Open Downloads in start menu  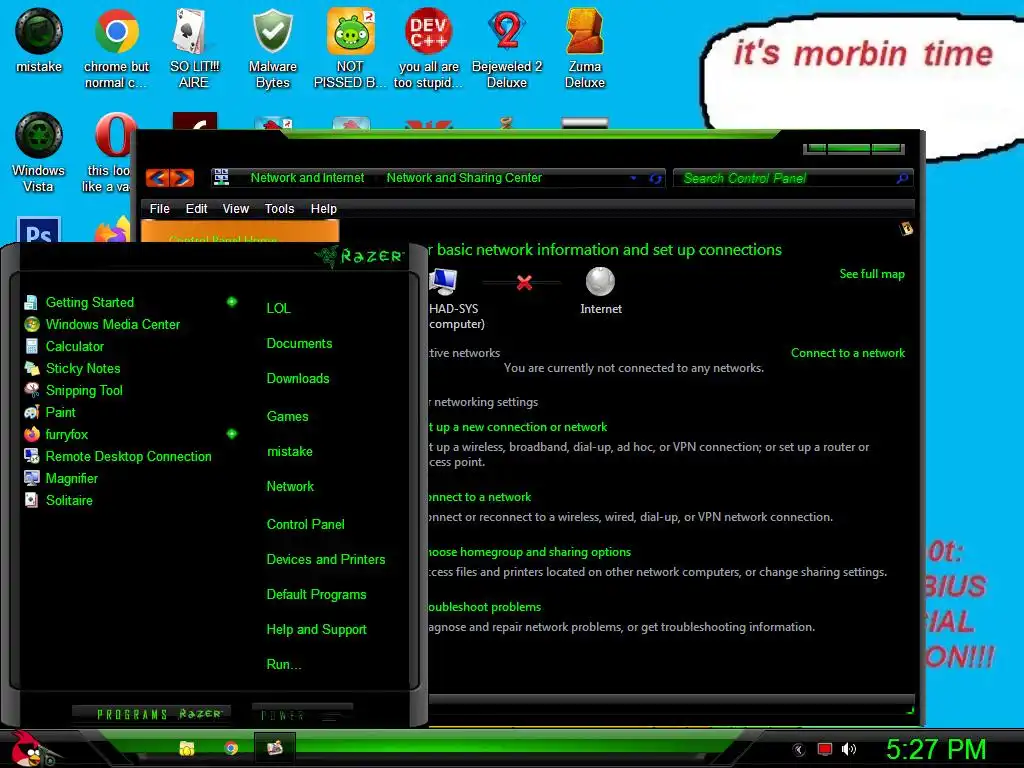click(x=298, y=378)
